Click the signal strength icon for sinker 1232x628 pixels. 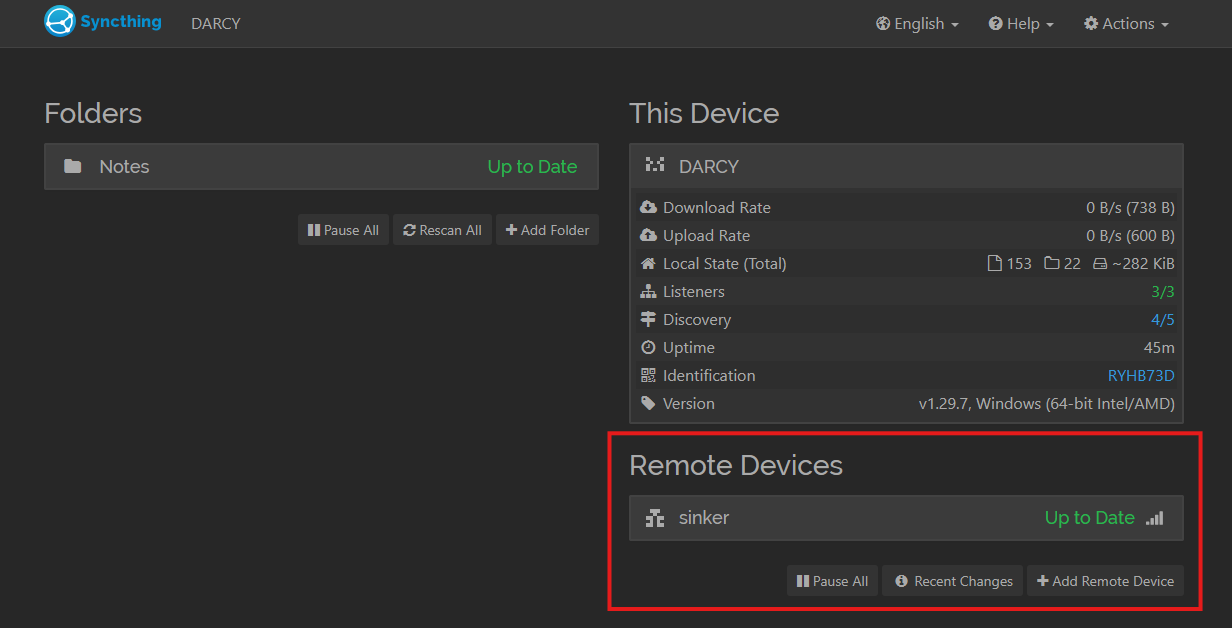[x=1155, y=518]
